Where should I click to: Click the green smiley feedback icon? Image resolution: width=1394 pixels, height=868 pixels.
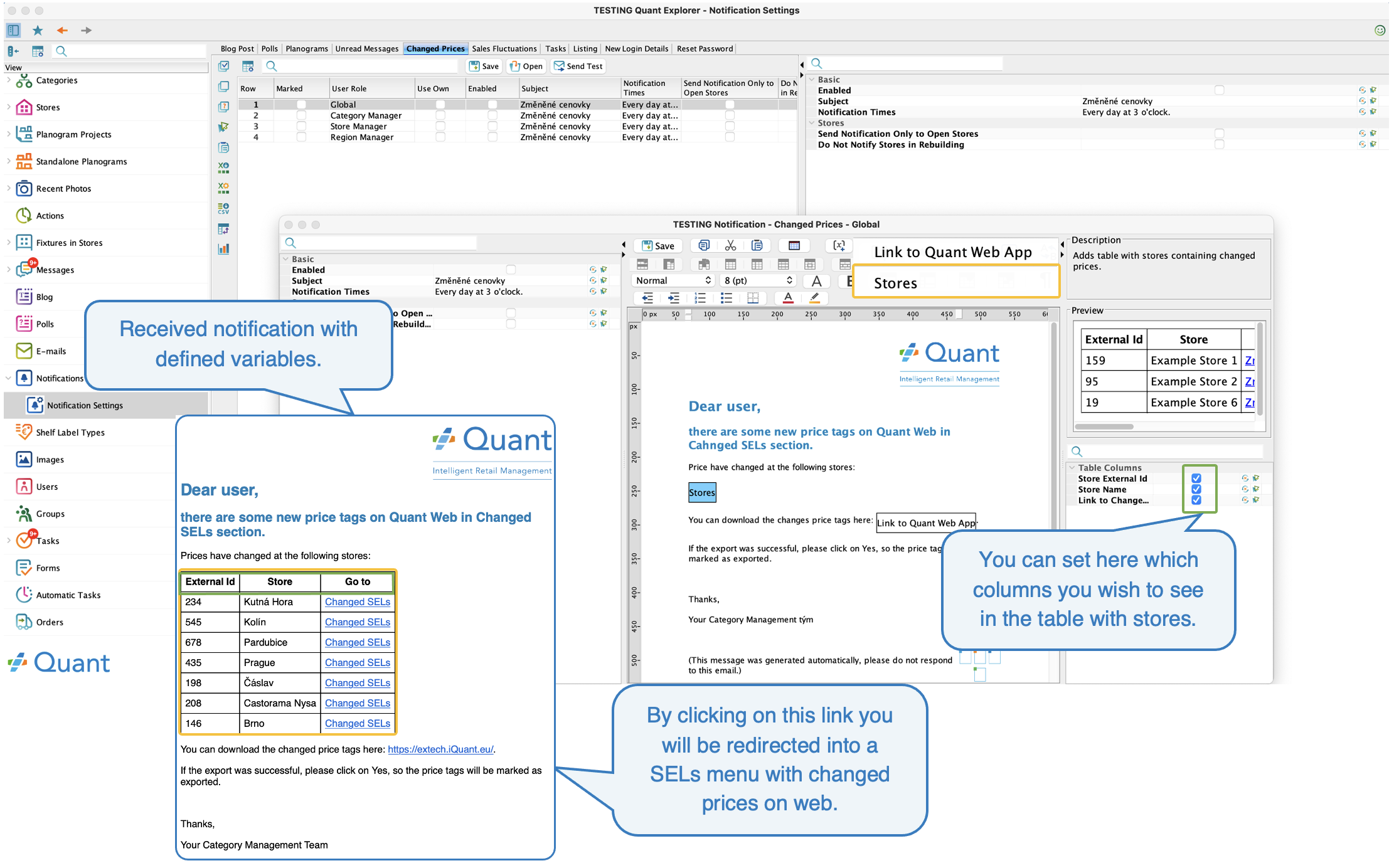pyautogui.click(x=1380, y=30)
